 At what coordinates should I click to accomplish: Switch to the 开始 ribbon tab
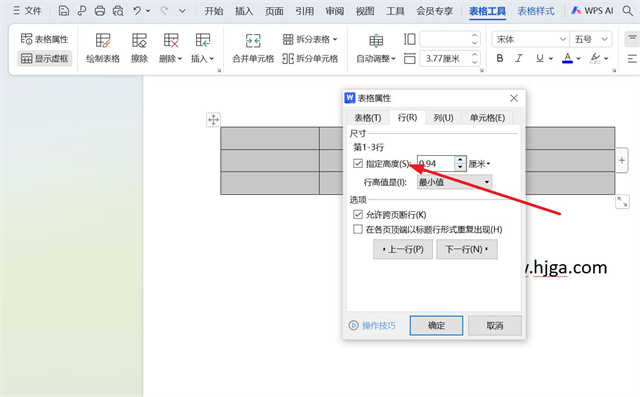click(214, 11)
